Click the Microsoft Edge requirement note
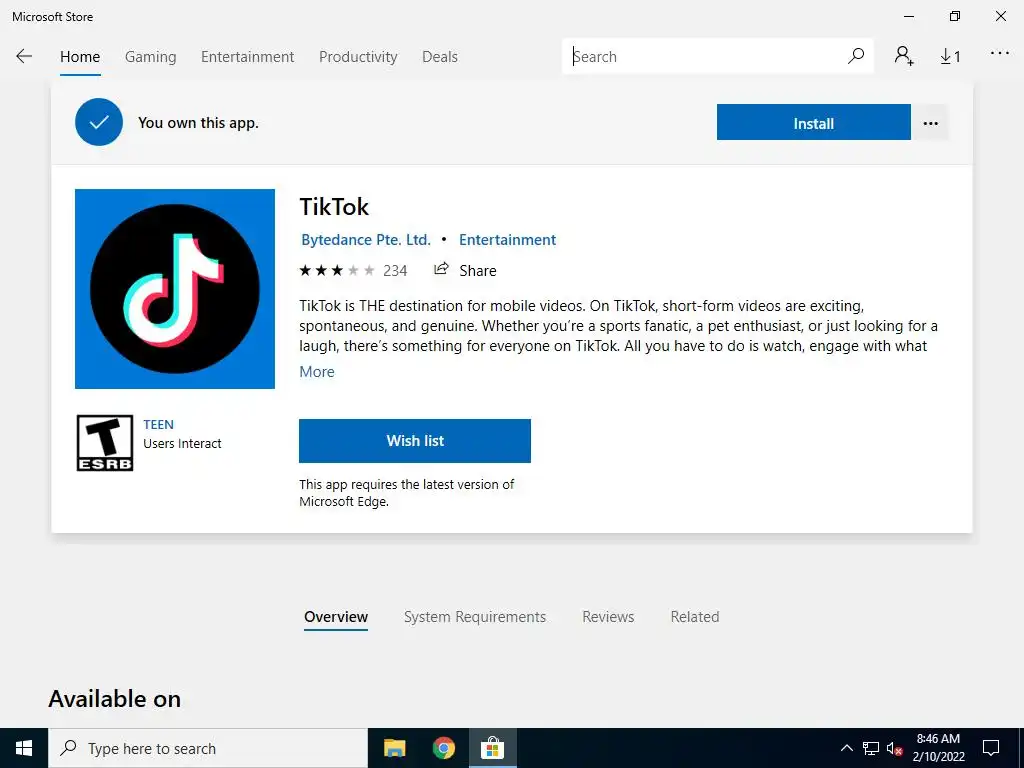The image size is (1024, 768). point(406,493)
